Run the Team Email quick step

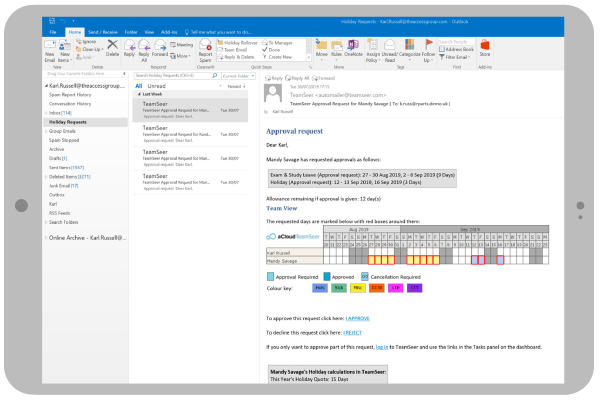click(232, 50)
